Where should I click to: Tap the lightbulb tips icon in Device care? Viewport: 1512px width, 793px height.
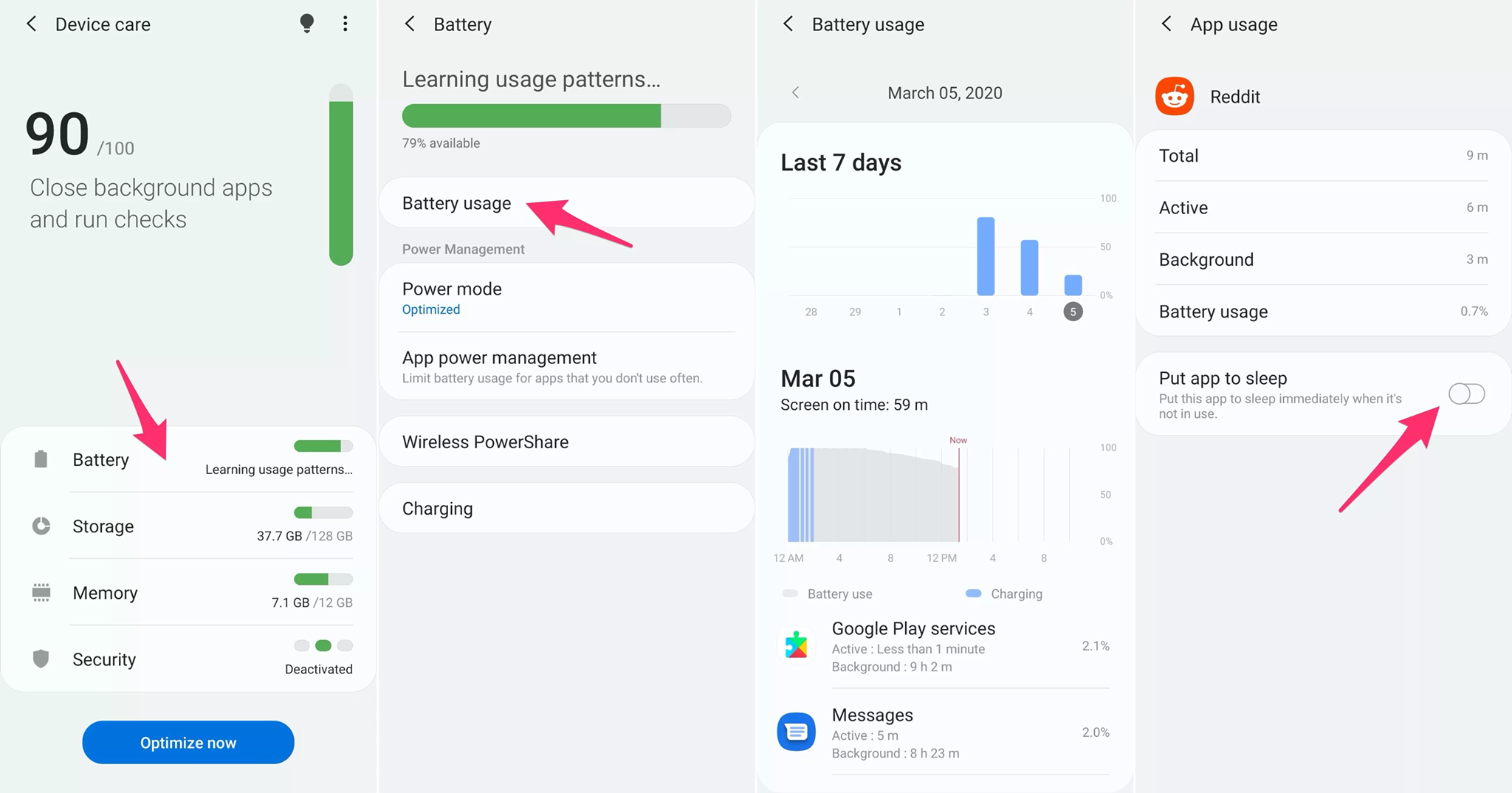click(x=307, y=24)
